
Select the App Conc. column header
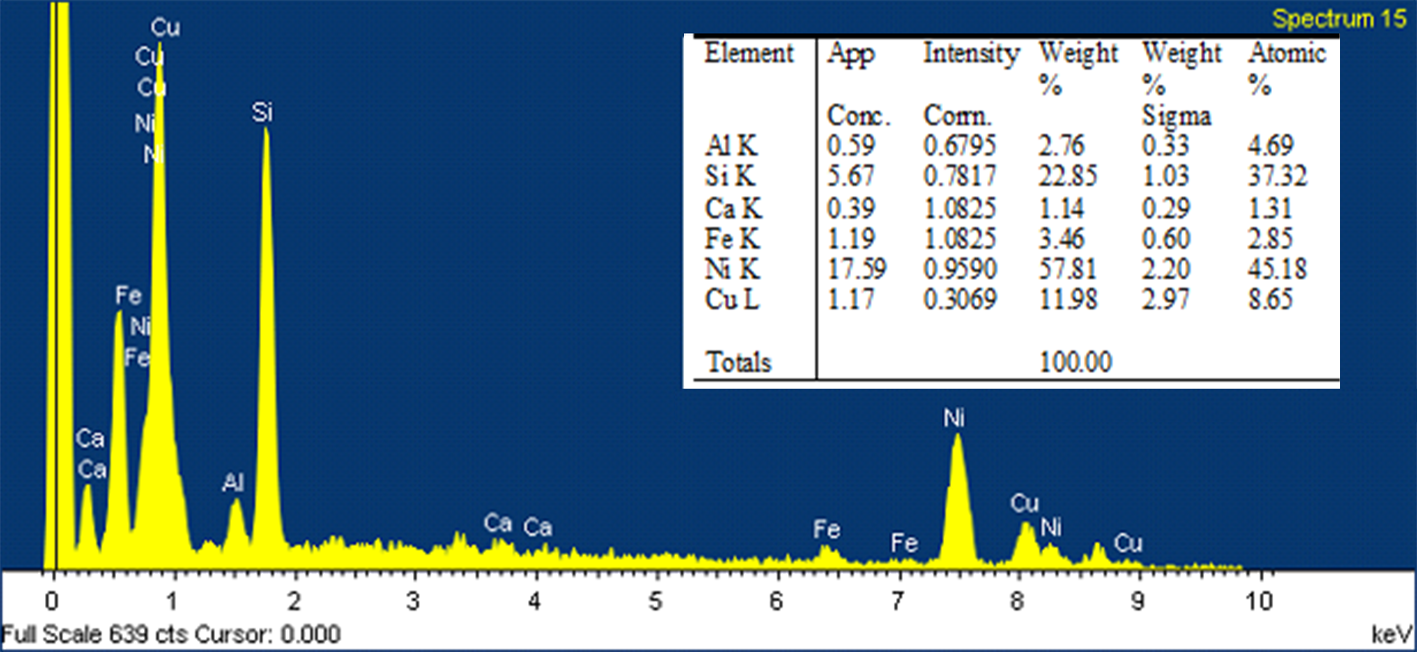[859, 85]
